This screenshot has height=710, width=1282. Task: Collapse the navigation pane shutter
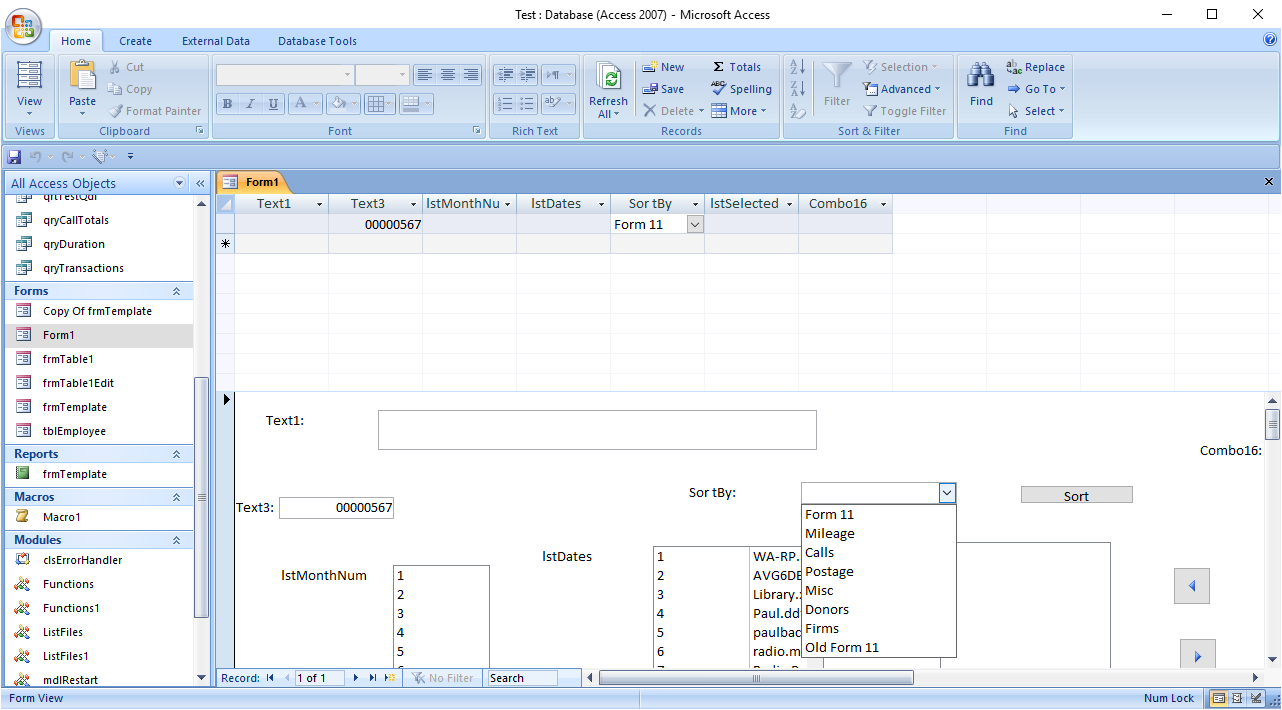200,183
